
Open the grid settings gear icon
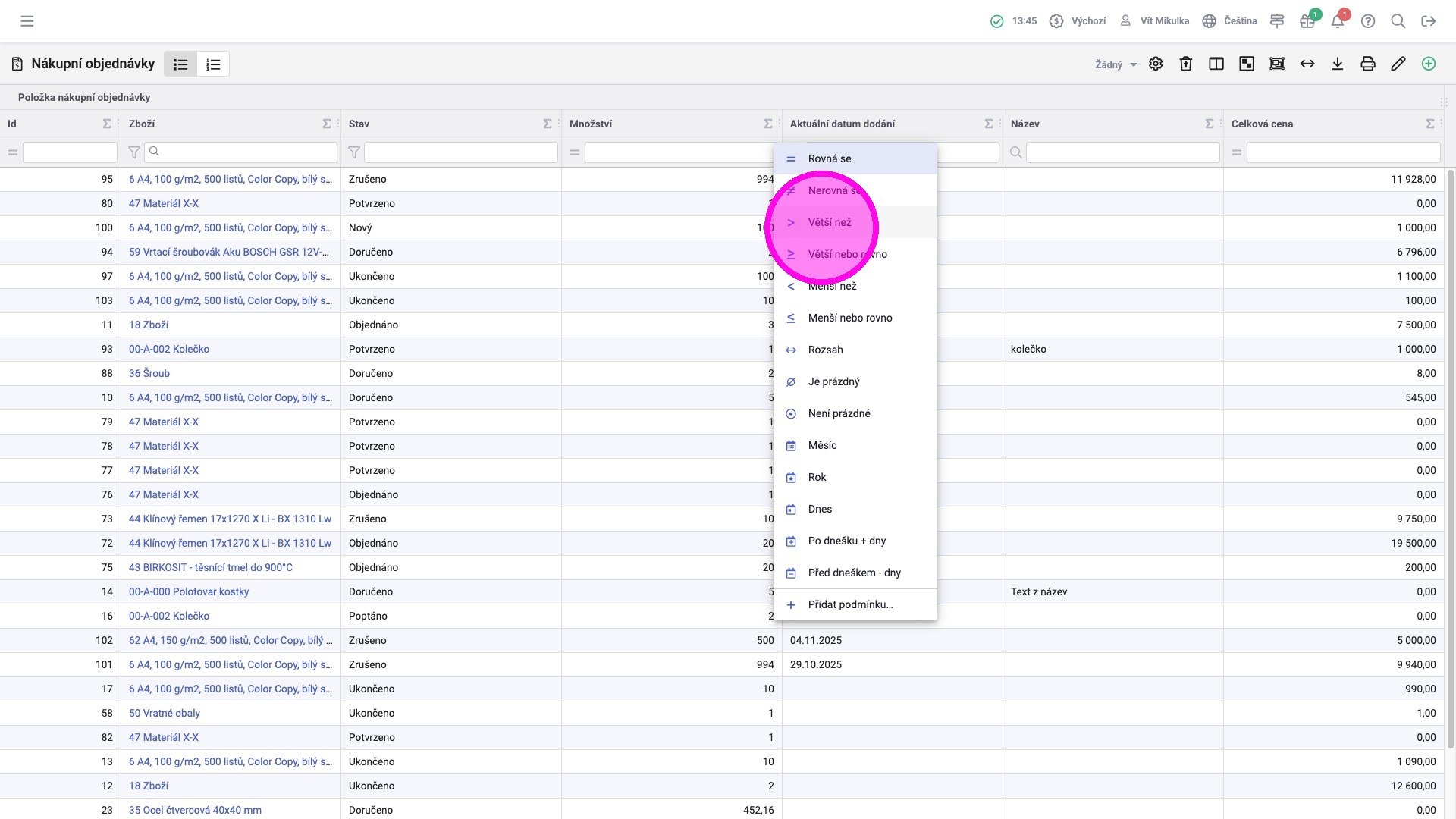coord(1156,64)
